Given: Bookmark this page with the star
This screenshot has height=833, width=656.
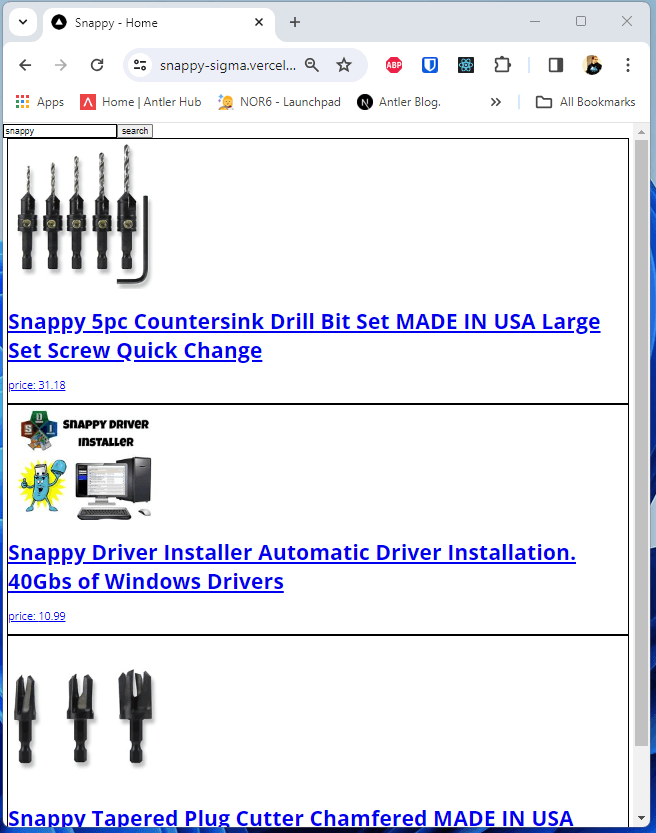Looking at the screenshot, I should 344,65.
